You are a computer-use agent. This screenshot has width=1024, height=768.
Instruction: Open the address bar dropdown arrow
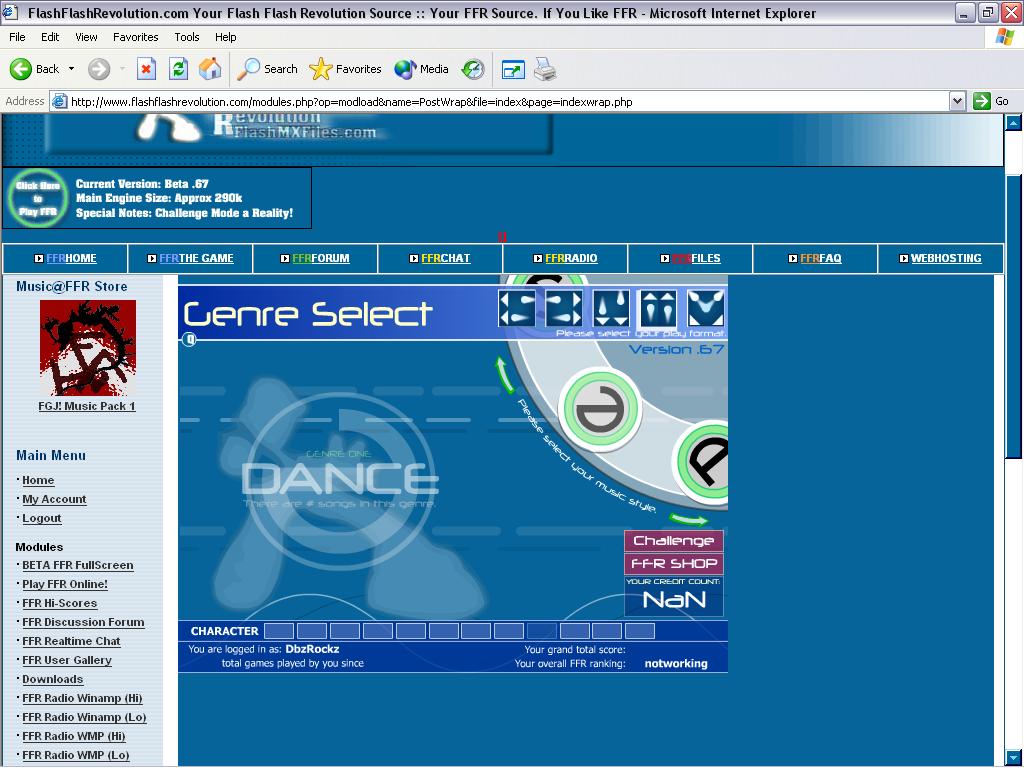click(x=957, y=101)
